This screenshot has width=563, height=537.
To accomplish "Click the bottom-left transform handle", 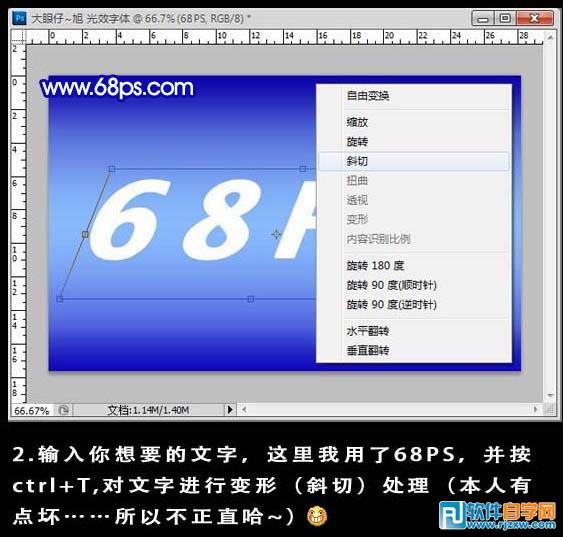I will 60,299.
